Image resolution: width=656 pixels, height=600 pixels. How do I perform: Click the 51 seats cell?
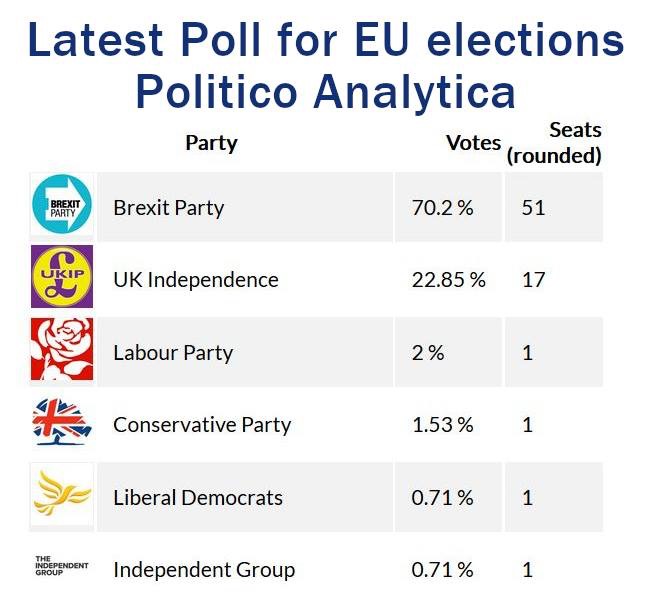pyautogui.click(x=534, y=208)
